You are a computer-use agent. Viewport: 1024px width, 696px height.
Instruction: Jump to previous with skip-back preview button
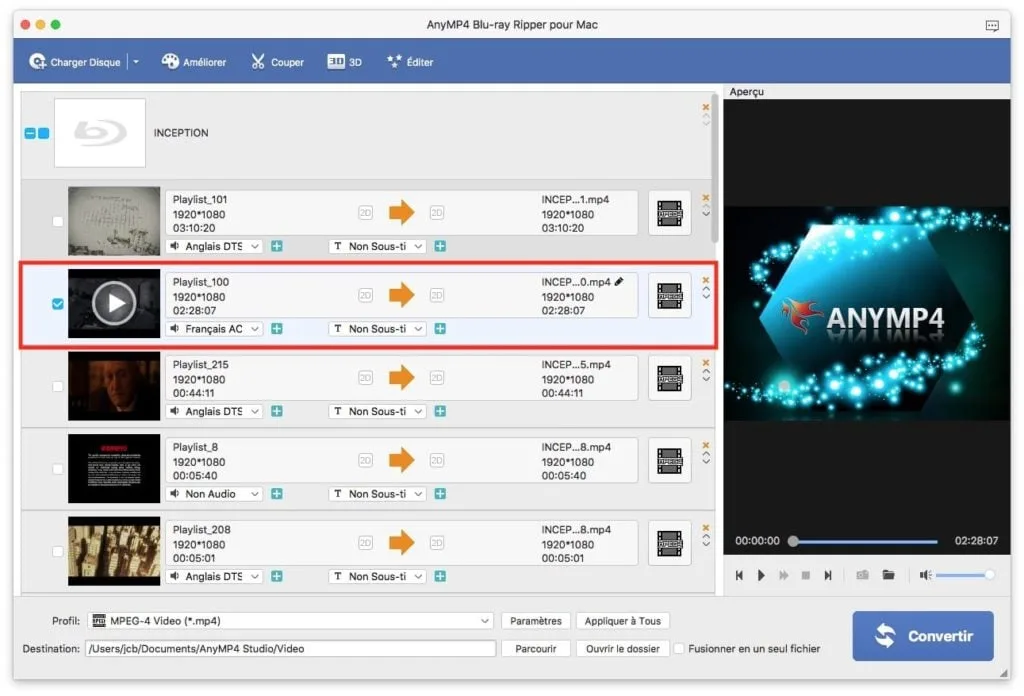click(739, 575)
